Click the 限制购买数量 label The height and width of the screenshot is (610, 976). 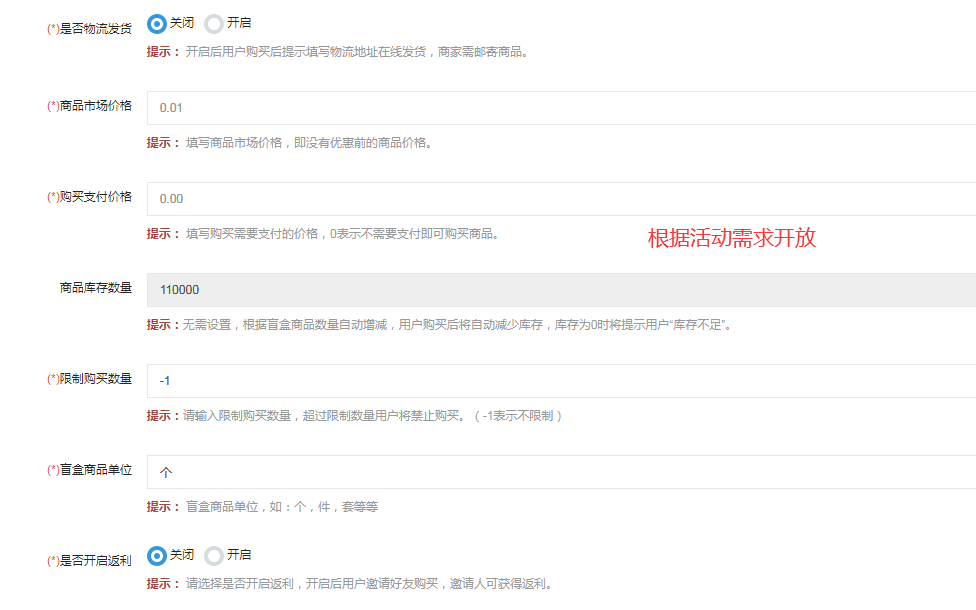90,378
